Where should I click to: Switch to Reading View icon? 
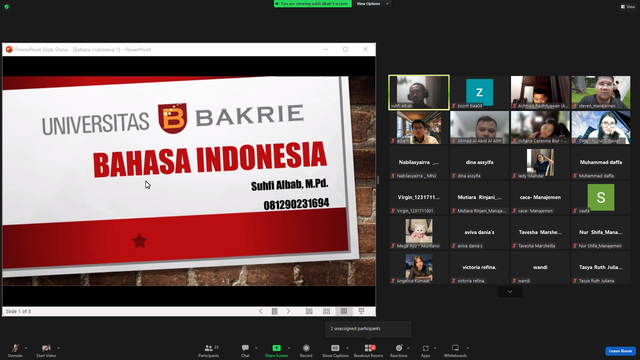(x=344, y=311)
